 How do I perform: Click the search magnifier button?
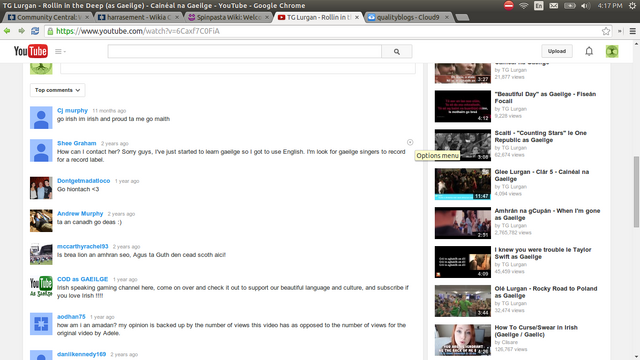click(x=397, y=51)
